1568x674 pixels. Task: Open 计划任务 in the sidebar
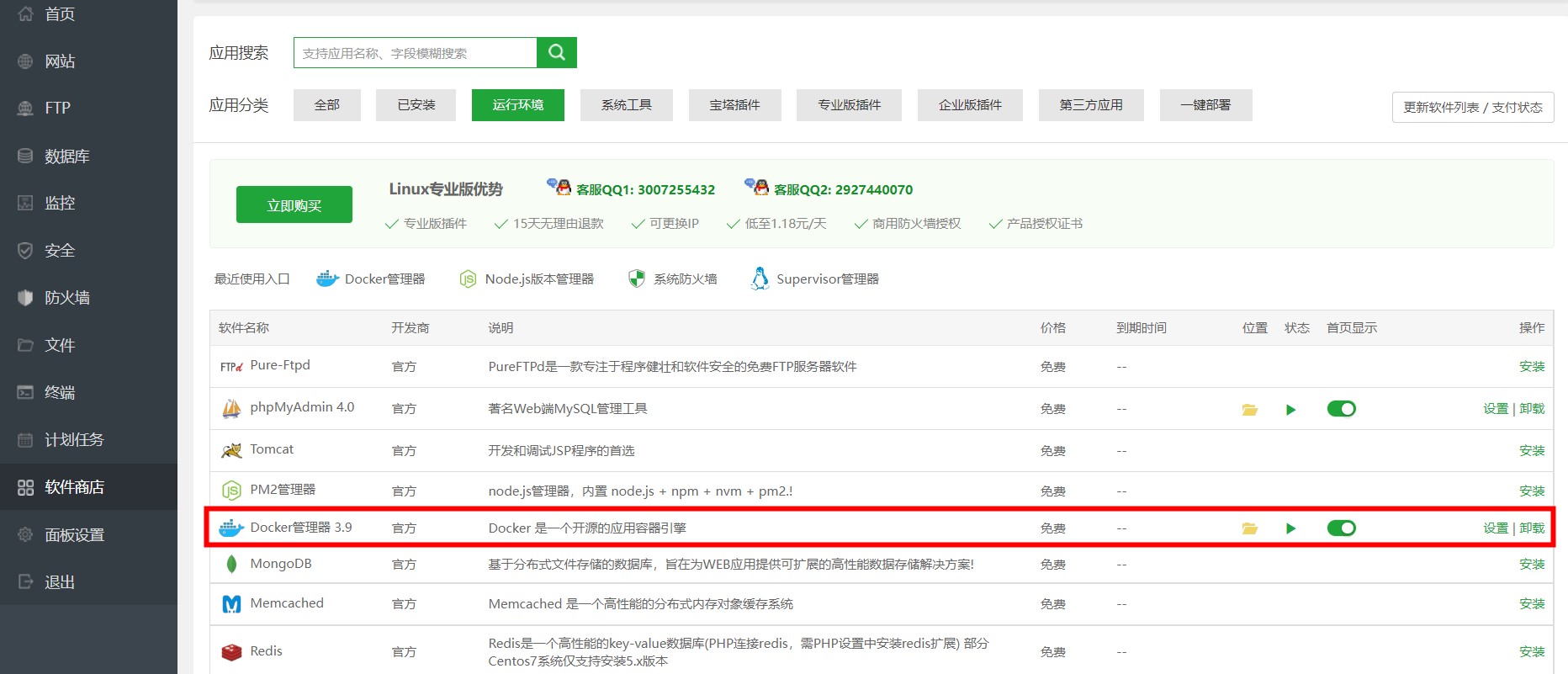coord(88,439)
